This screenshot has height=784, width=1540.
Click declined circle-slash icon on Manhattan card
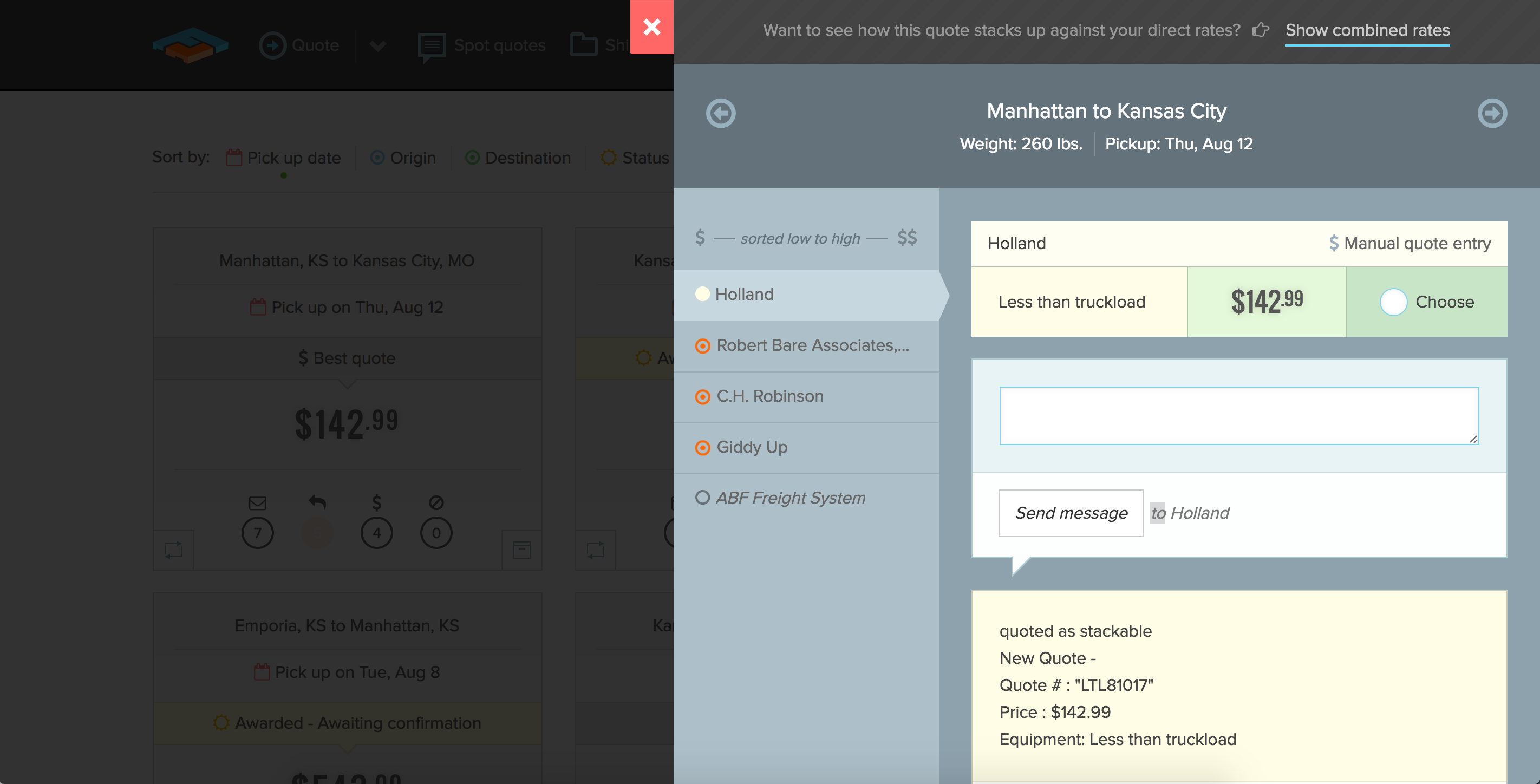(436, 502)
